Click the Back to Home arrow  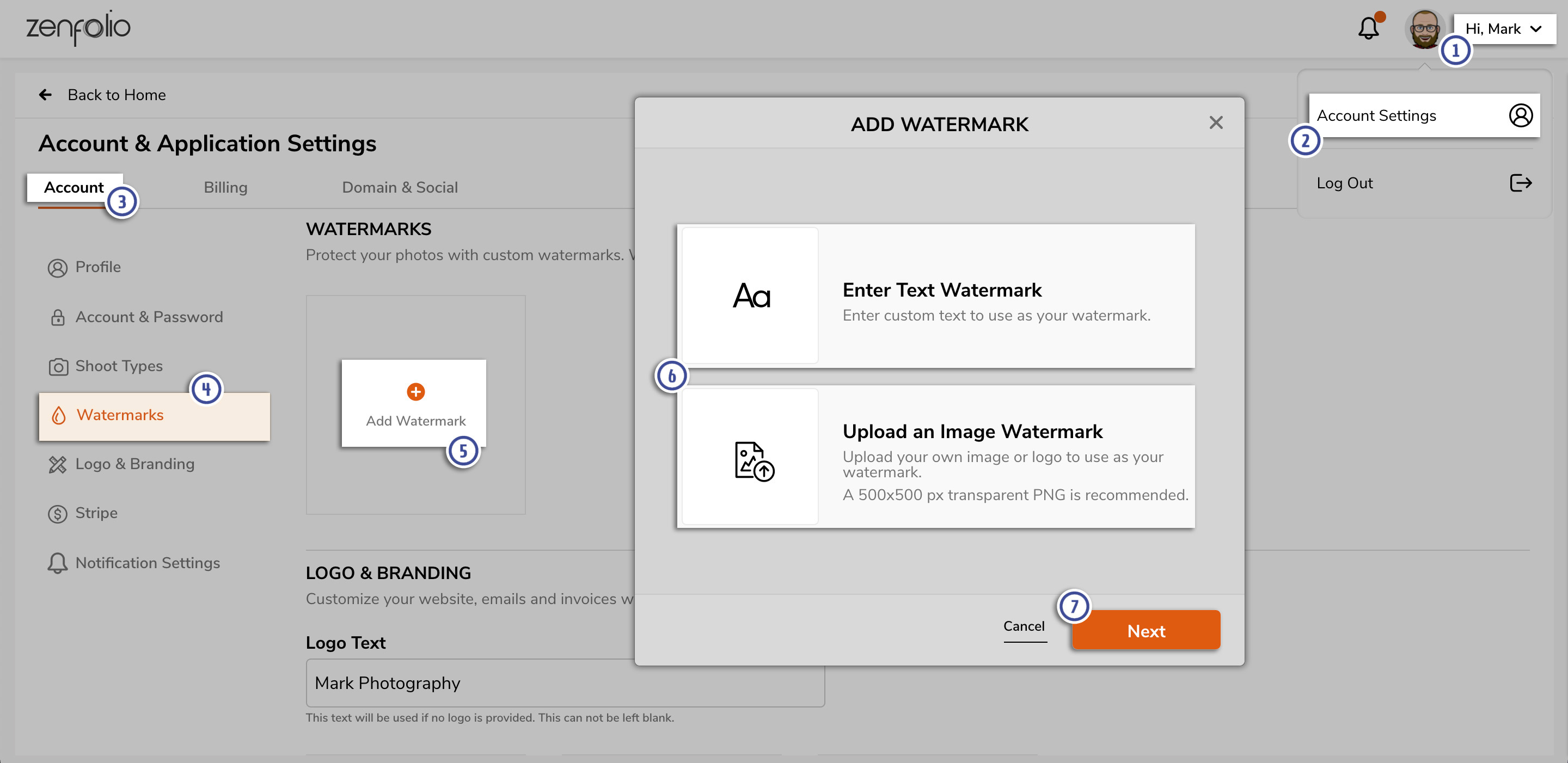[x=46, y=94]
